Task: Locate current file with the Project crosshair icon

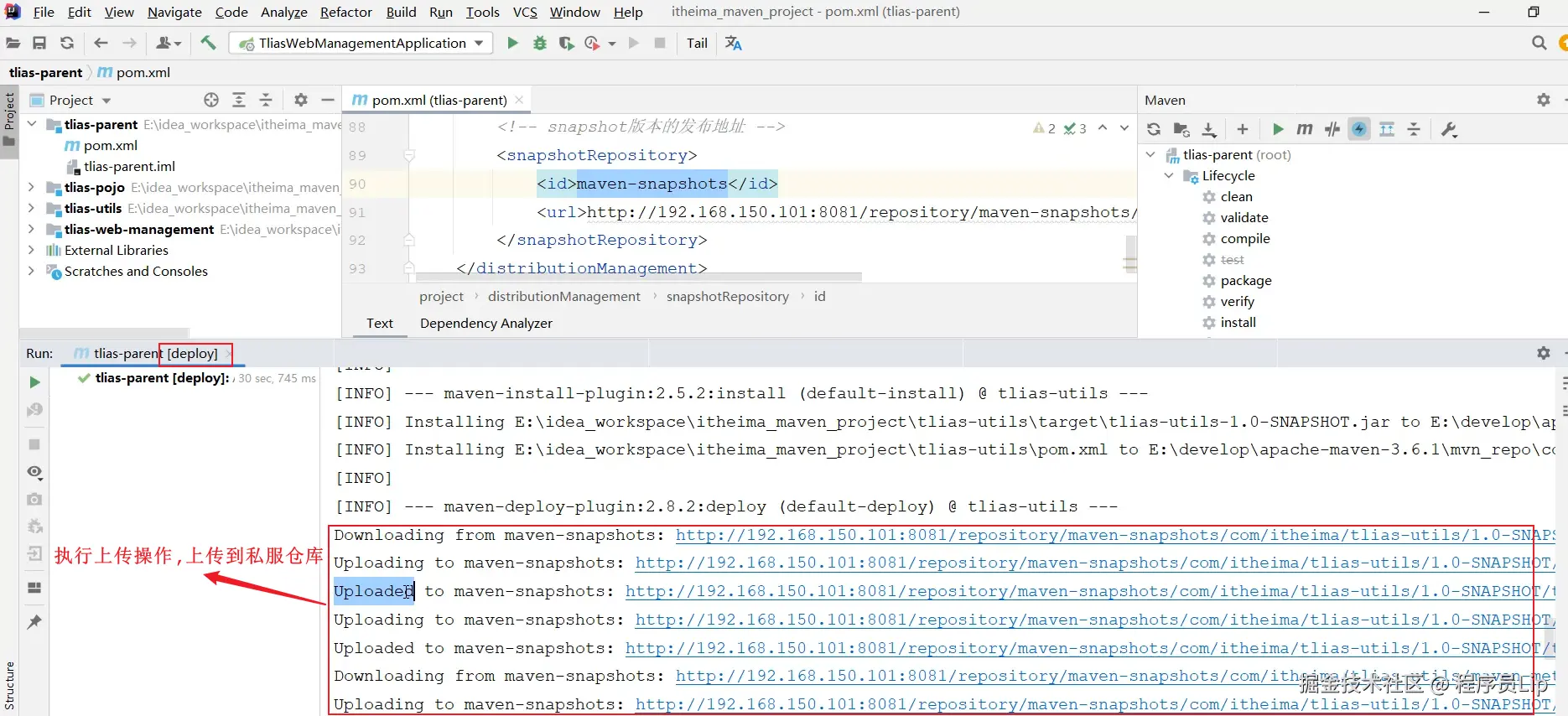Action: [x=211, y=100]
